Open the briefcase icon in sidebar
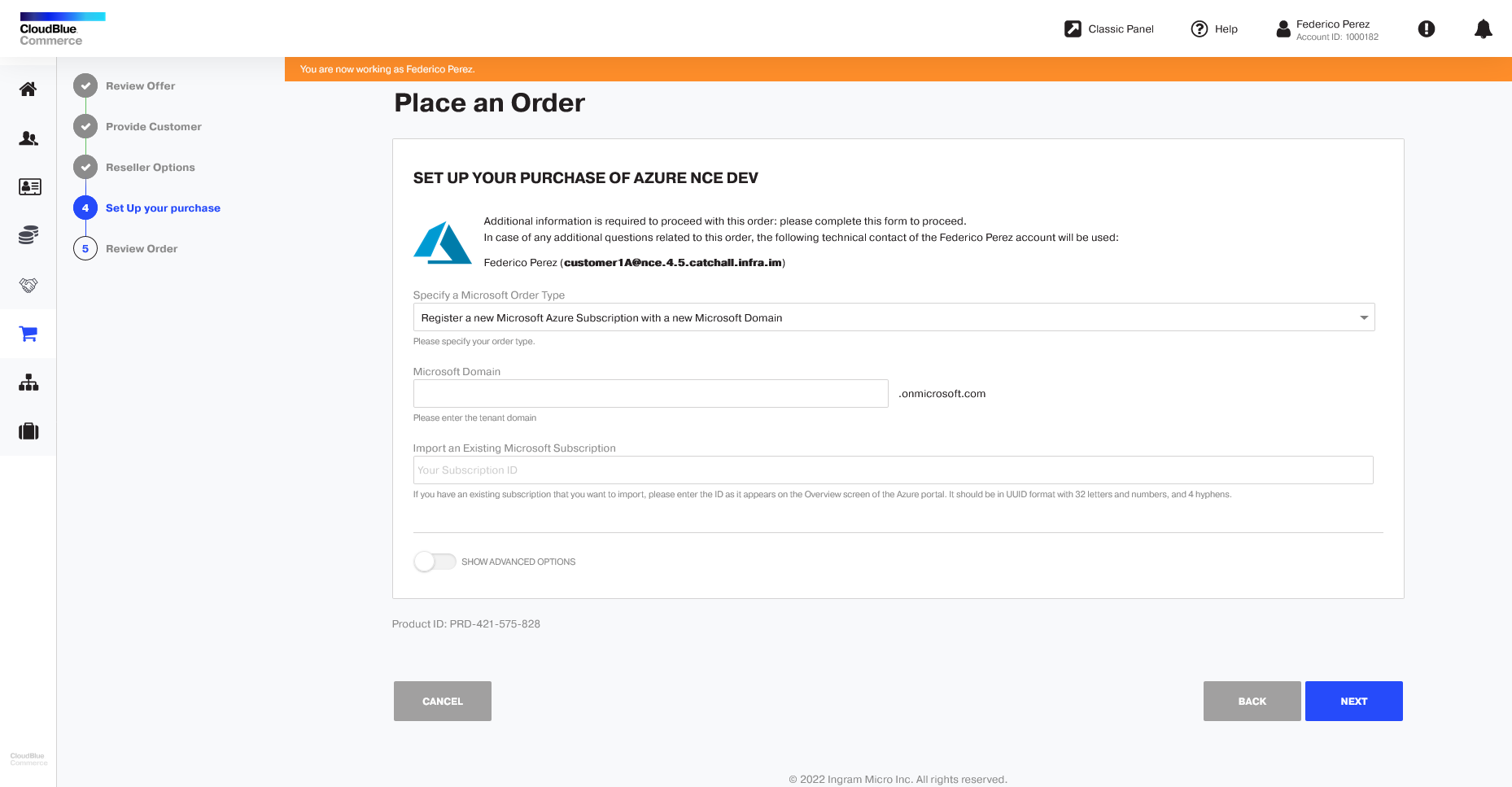The width and height of the screenshot is (1512, 787). 28,431
